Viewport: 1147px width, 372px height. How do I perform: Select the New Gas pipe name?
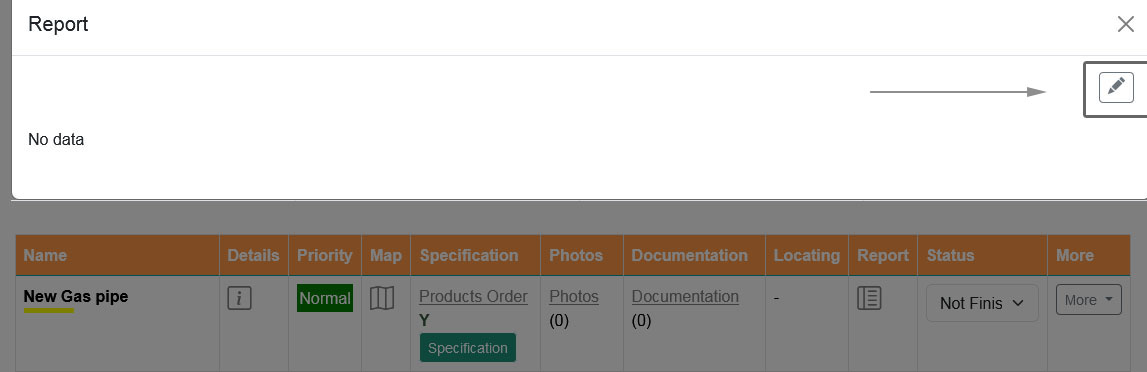coord(75,296)
